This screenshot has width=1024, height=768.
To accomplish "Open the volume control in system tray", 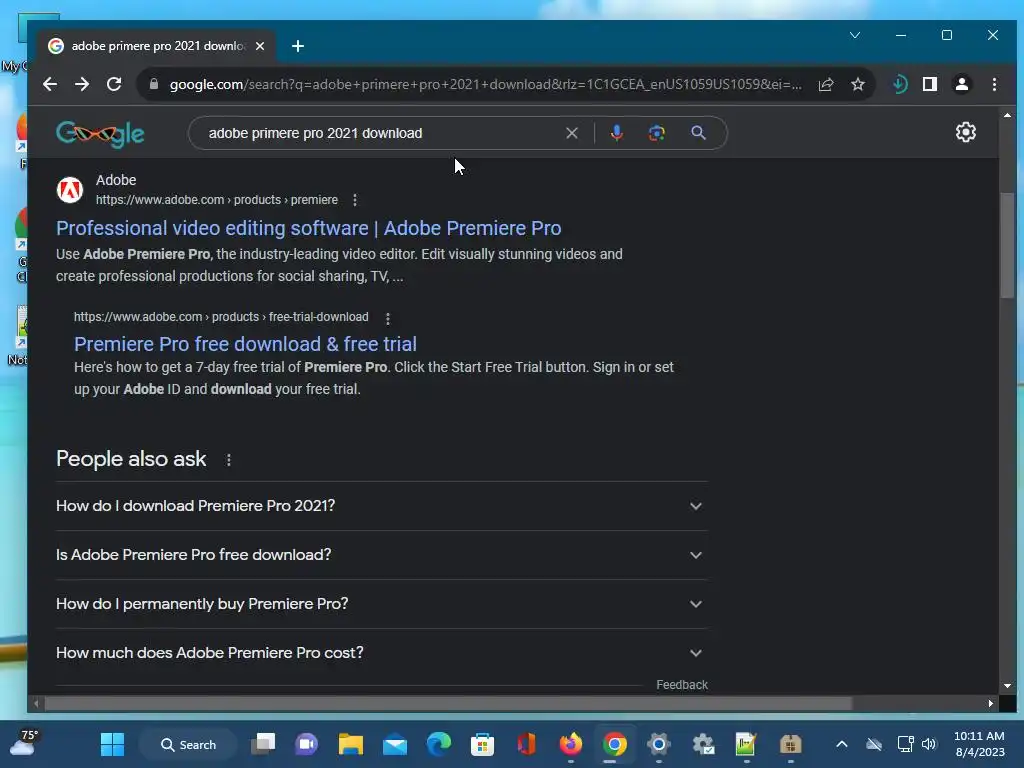I will (x=929, y=744).
